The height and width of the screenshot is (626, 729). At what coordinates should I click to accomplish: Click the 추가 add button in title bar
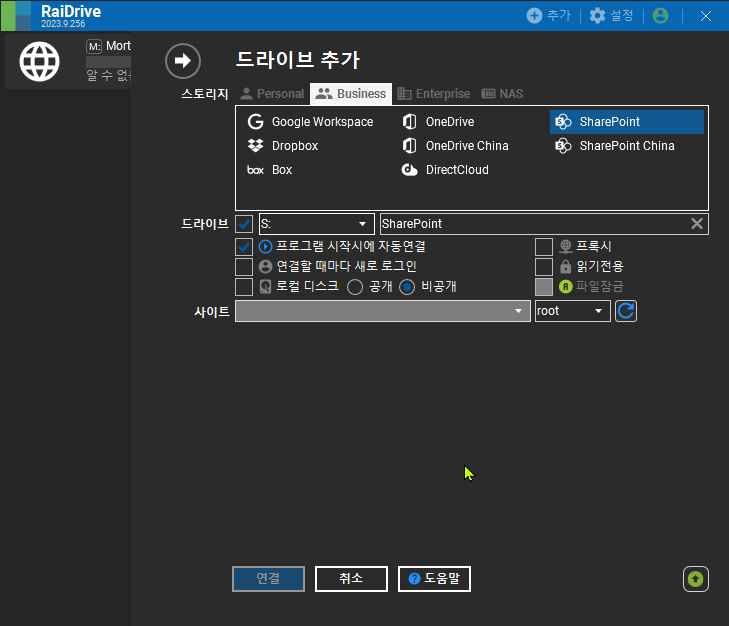point(549,16)
